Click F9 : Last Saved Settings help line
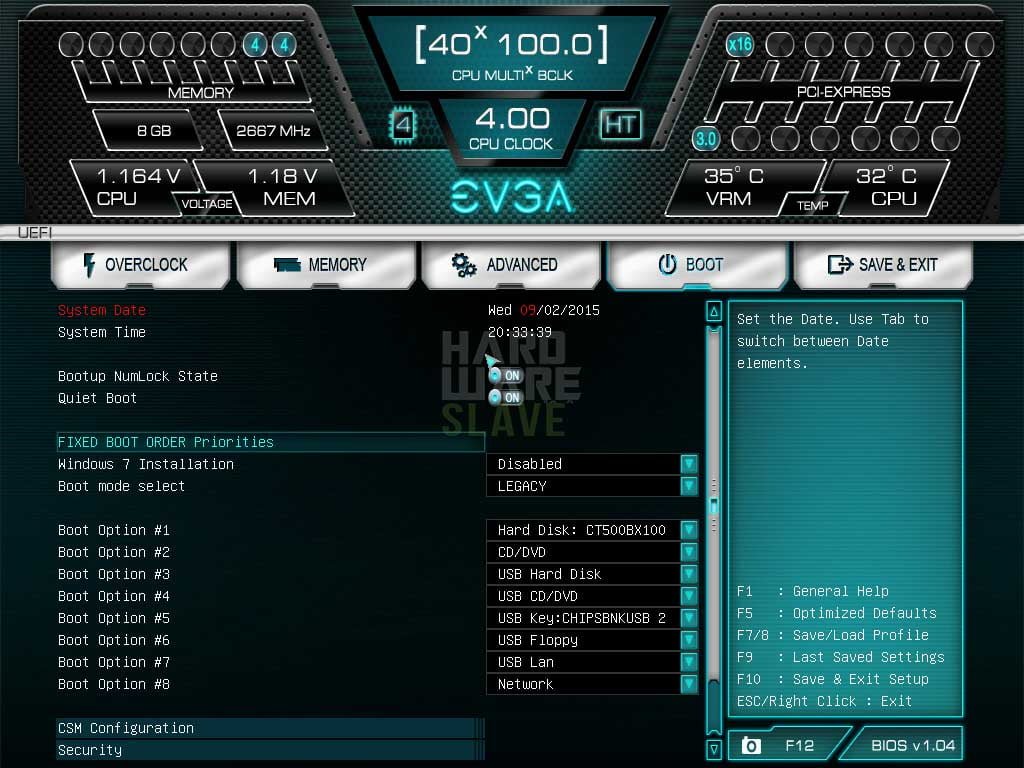Screen dimensions: 1024x768 840,656
